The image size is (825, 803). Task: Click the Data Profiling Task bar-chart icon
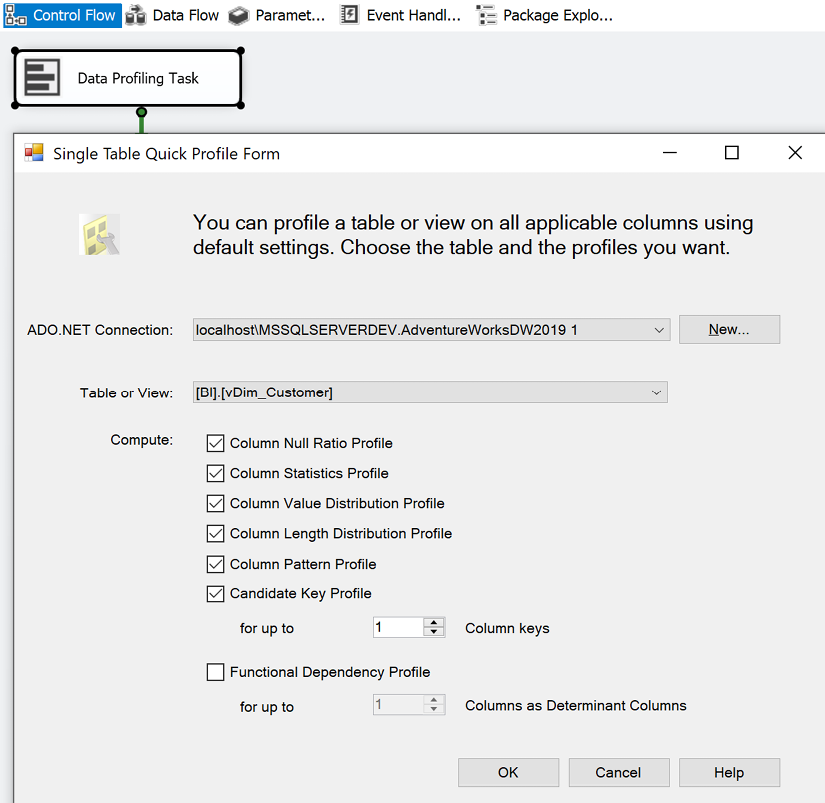42,78
